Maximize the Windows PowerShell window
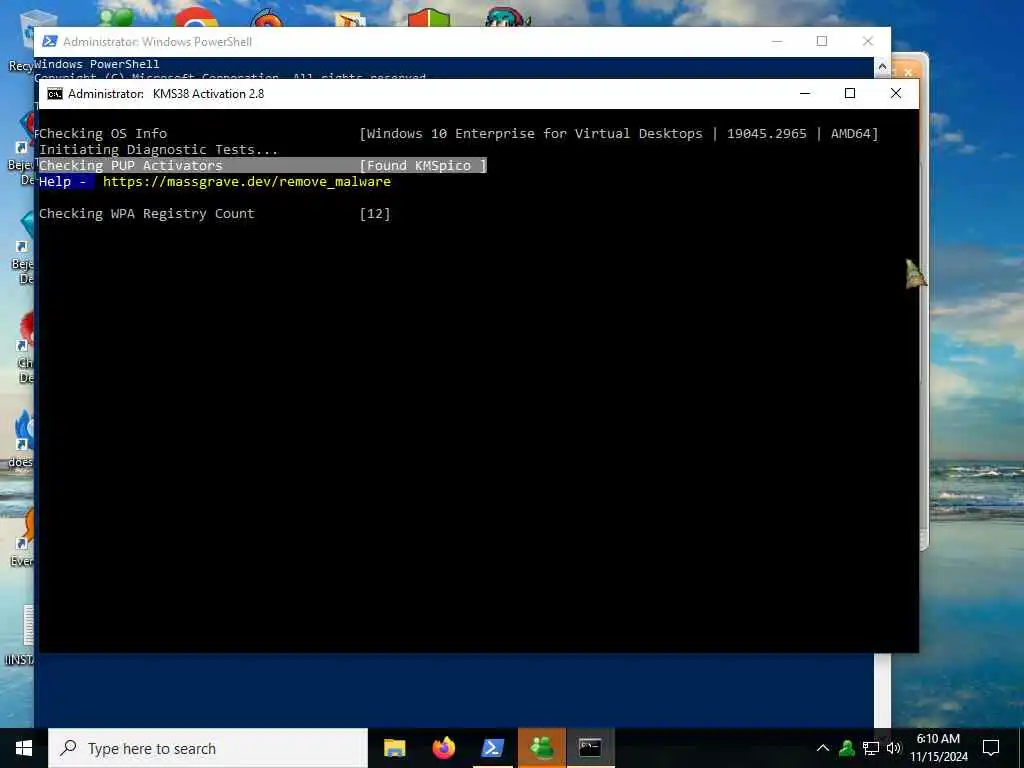The width and height of the screenshot is (1024, 768). click(822, 41)
